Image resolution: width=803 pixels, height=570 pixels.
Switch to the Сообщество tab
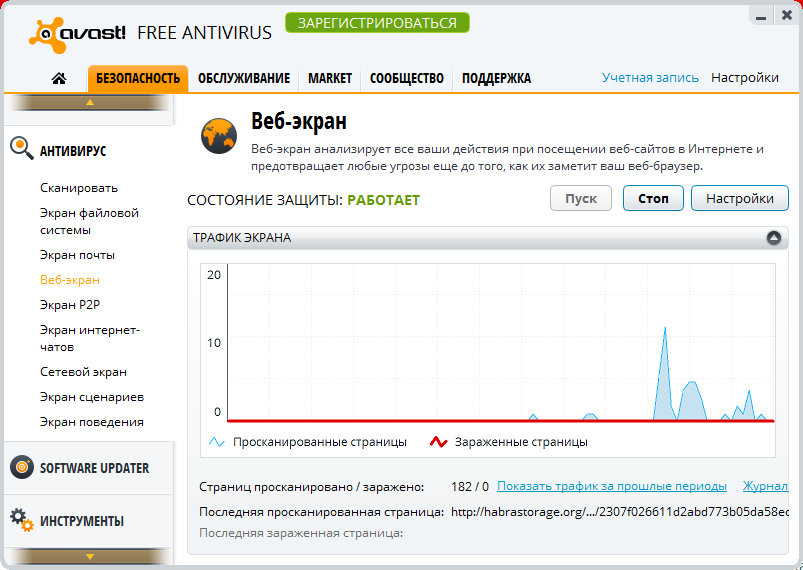407,78
